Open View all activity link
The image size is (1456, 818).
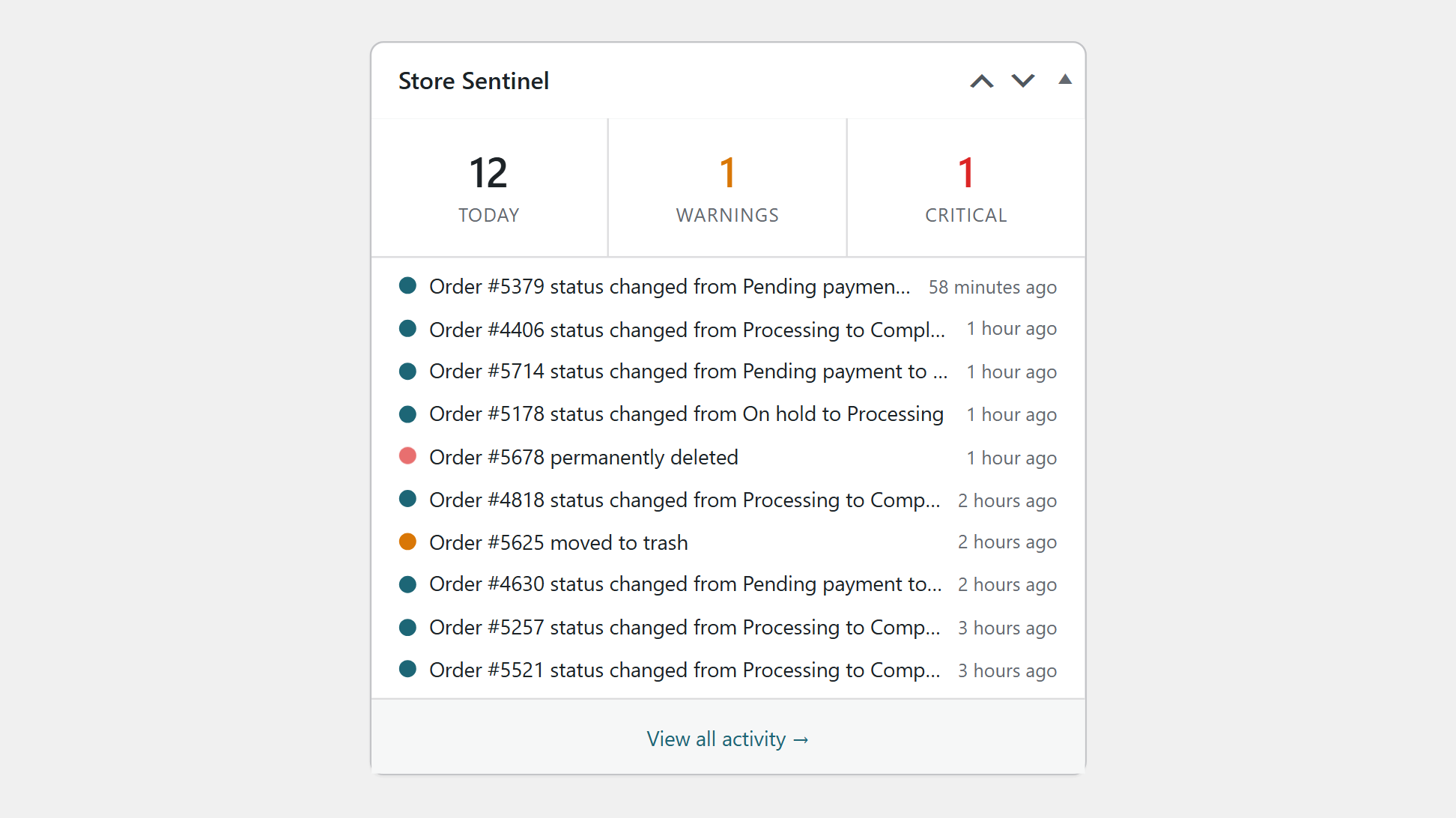(728, 739)
